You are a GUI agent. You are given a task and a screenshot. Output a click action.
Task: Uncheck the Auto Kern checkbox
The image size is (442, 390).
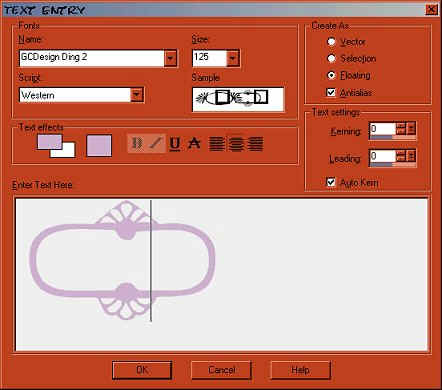[331, 182]
